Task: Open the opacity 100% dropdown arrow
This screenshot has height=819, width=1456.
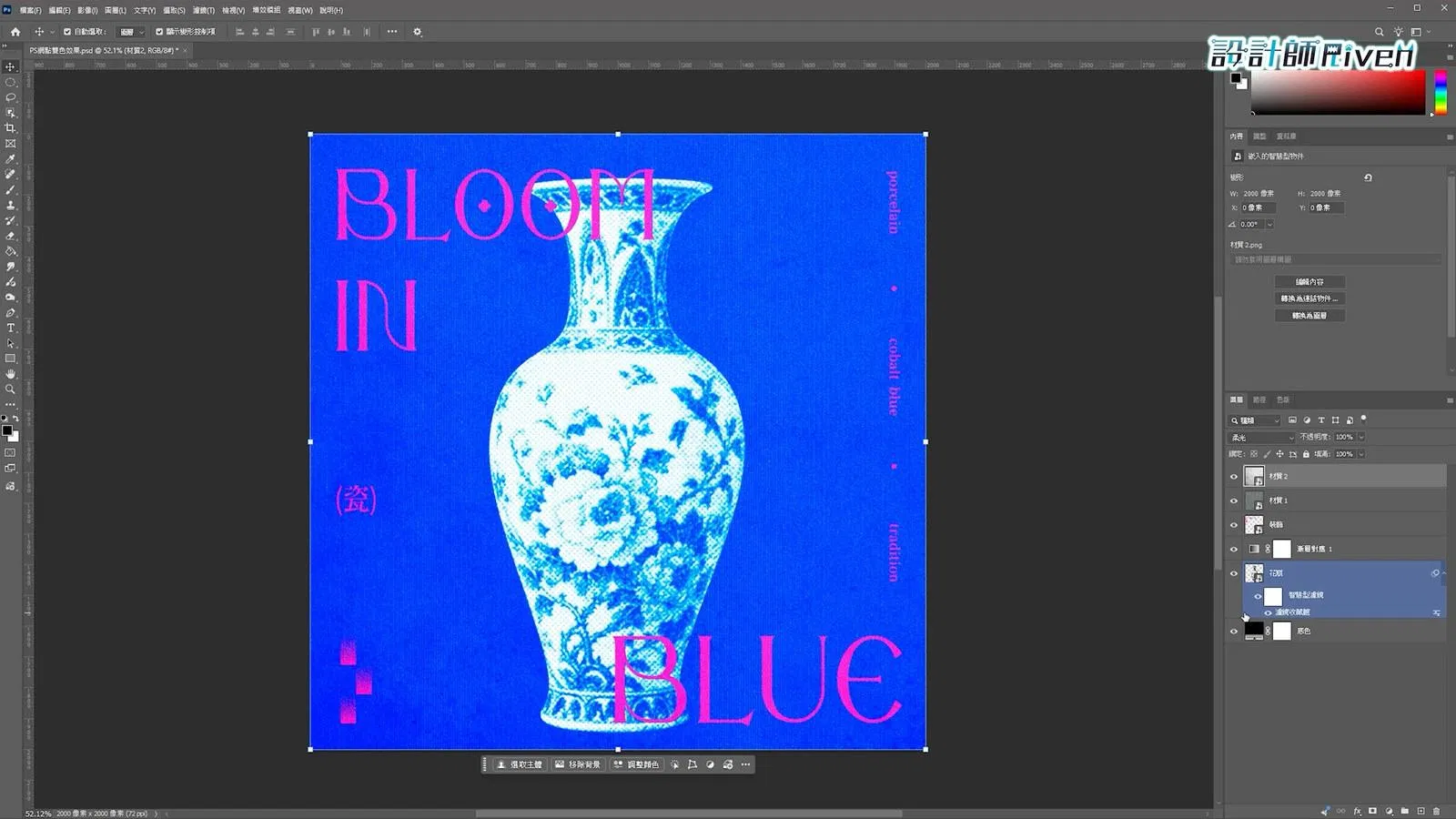Action: pyautogui.click(x=1361, y=438)
